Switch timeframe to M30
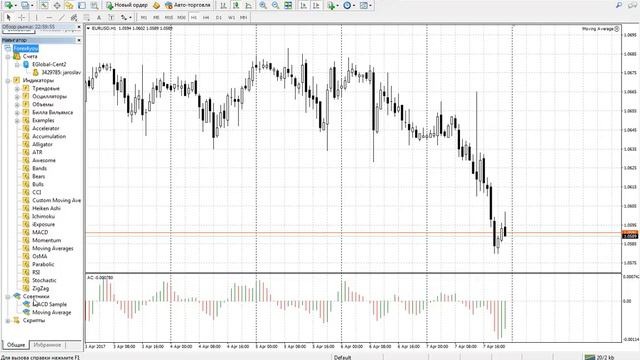The width and height of the screenshot is (640, 360). click(x=181, y=18)
